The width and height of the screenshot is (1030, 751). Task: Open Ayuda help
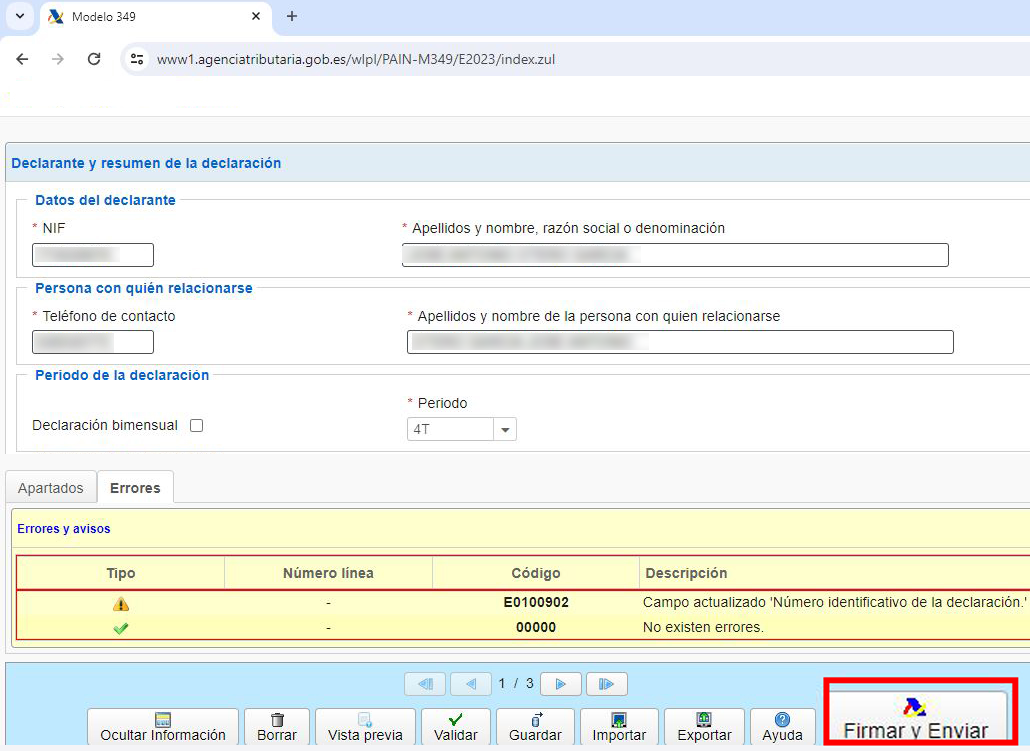pyautogui.click(x=782, y=726)
